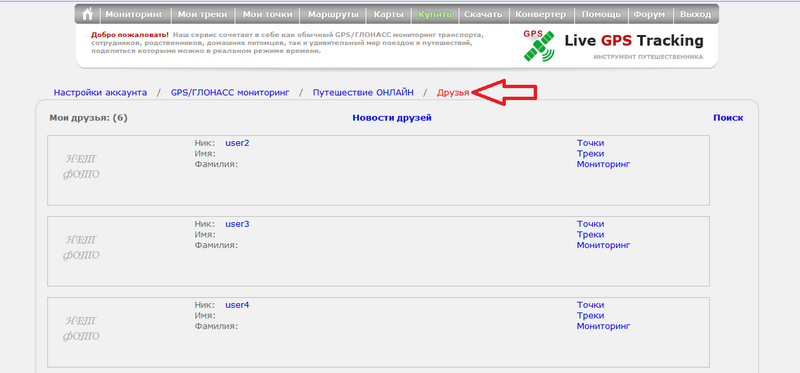The width and height of the screenshot is (800, 373).
Task: Open Мониторинг link for user4
Action: tap(604, 326)
